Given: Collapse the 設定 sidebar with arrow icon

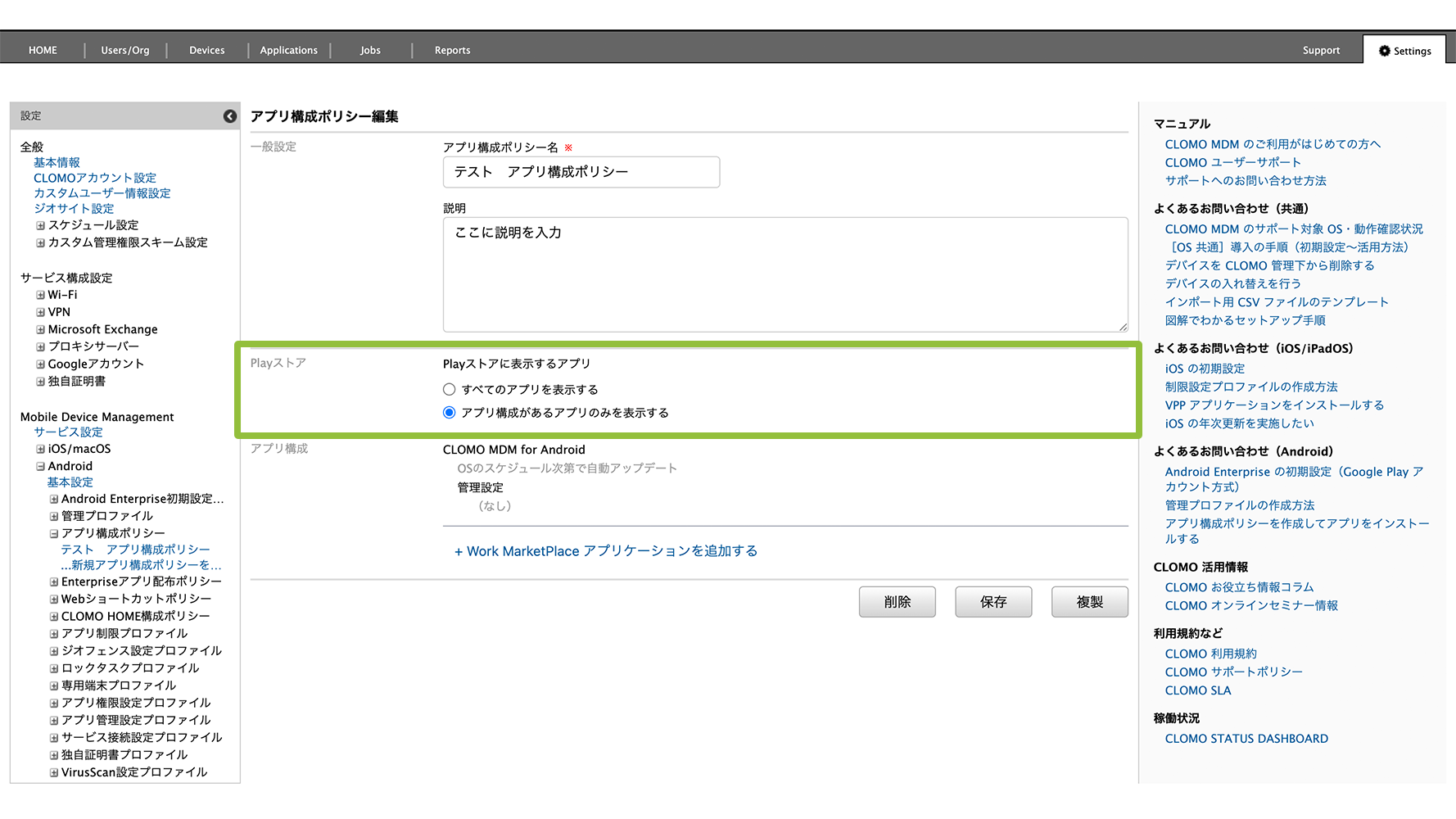Looking at the screenshot, I should pos(230,116).
